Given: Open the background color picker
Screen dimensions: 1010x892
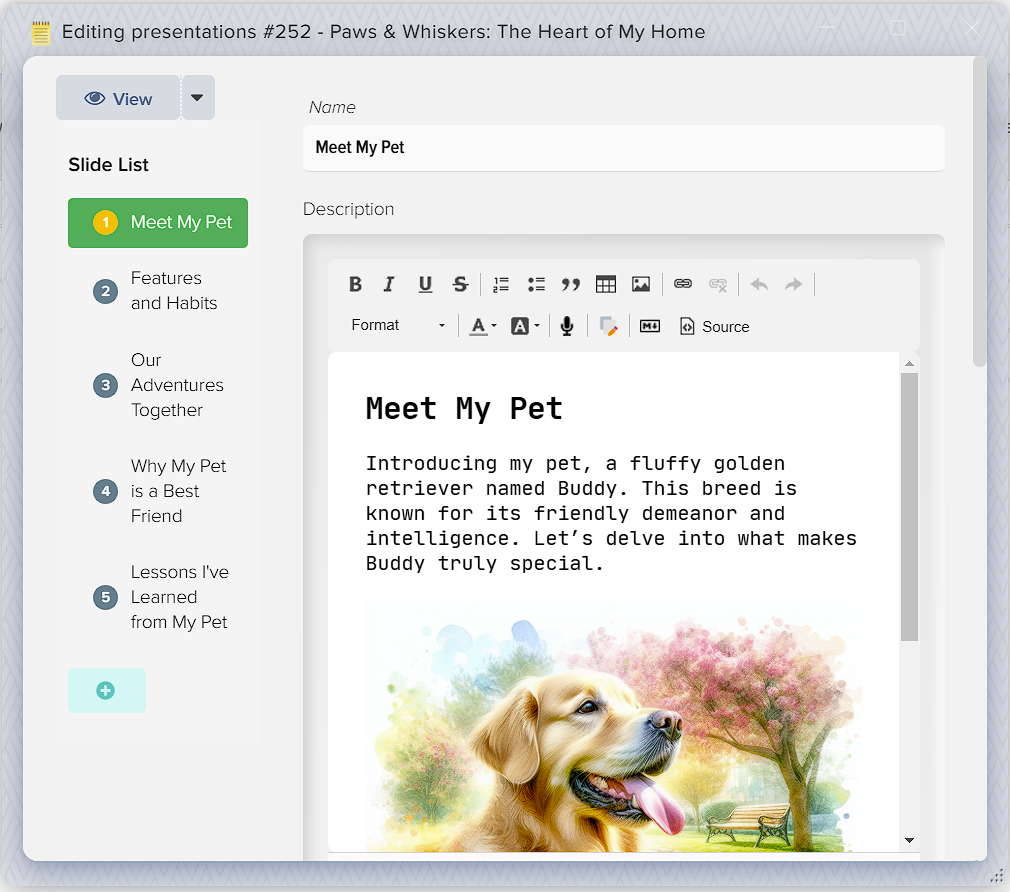Looking at the screenshot, I should 525,326.
